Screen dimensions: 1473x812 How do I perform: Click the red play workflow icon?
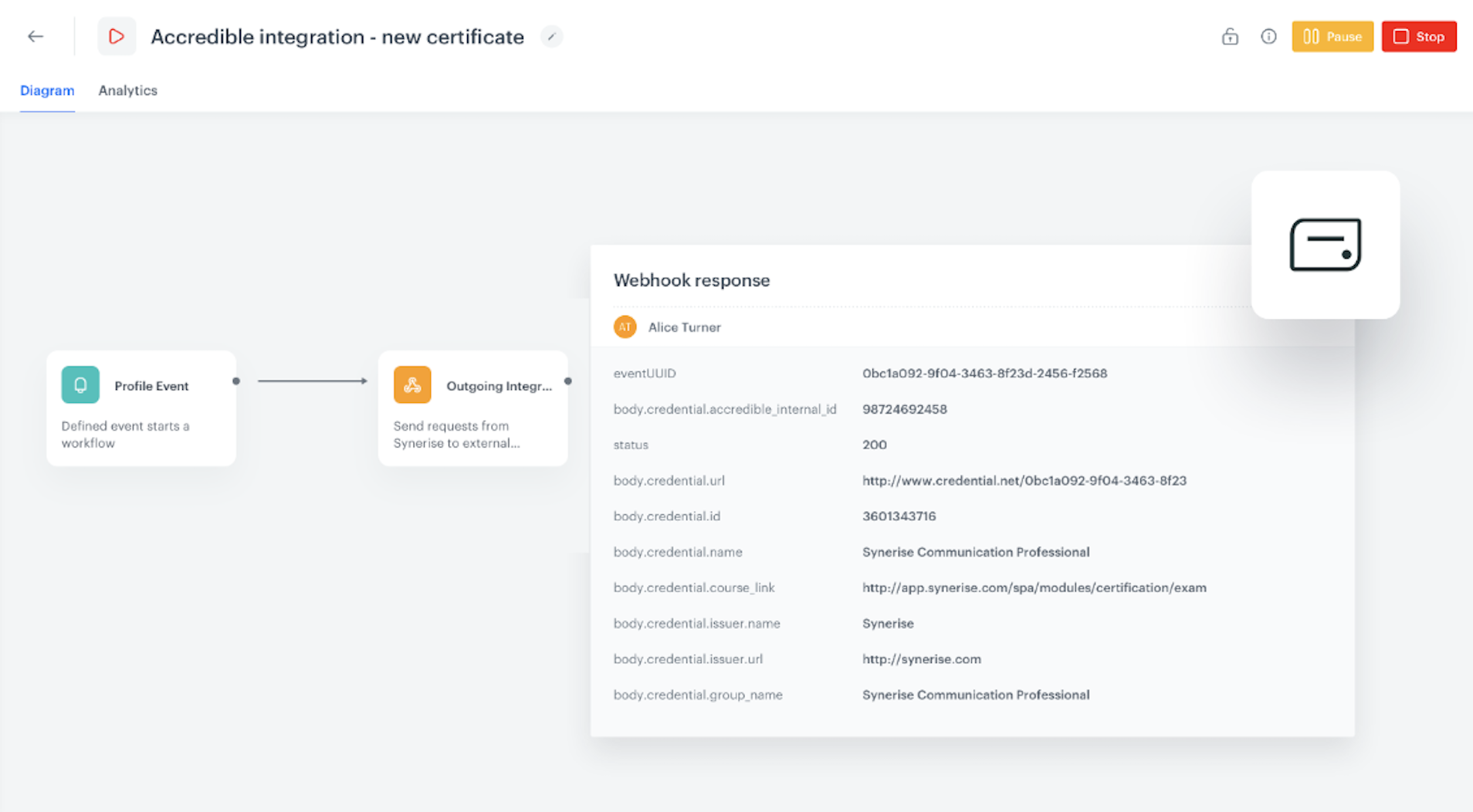click(x=117, y=36)
